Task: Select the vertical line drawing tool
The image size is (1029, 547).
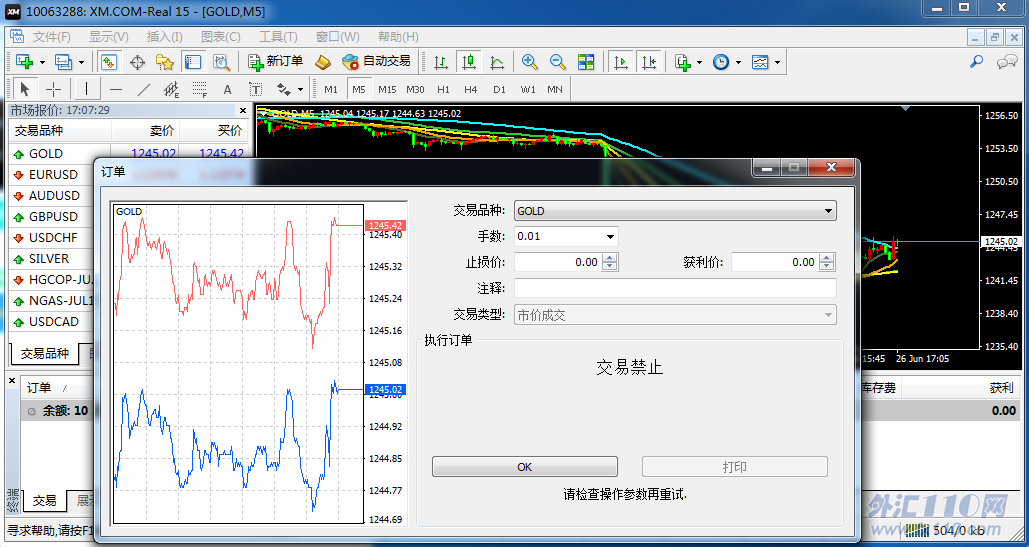Action: pyautogui.click(x=88, y=89)
